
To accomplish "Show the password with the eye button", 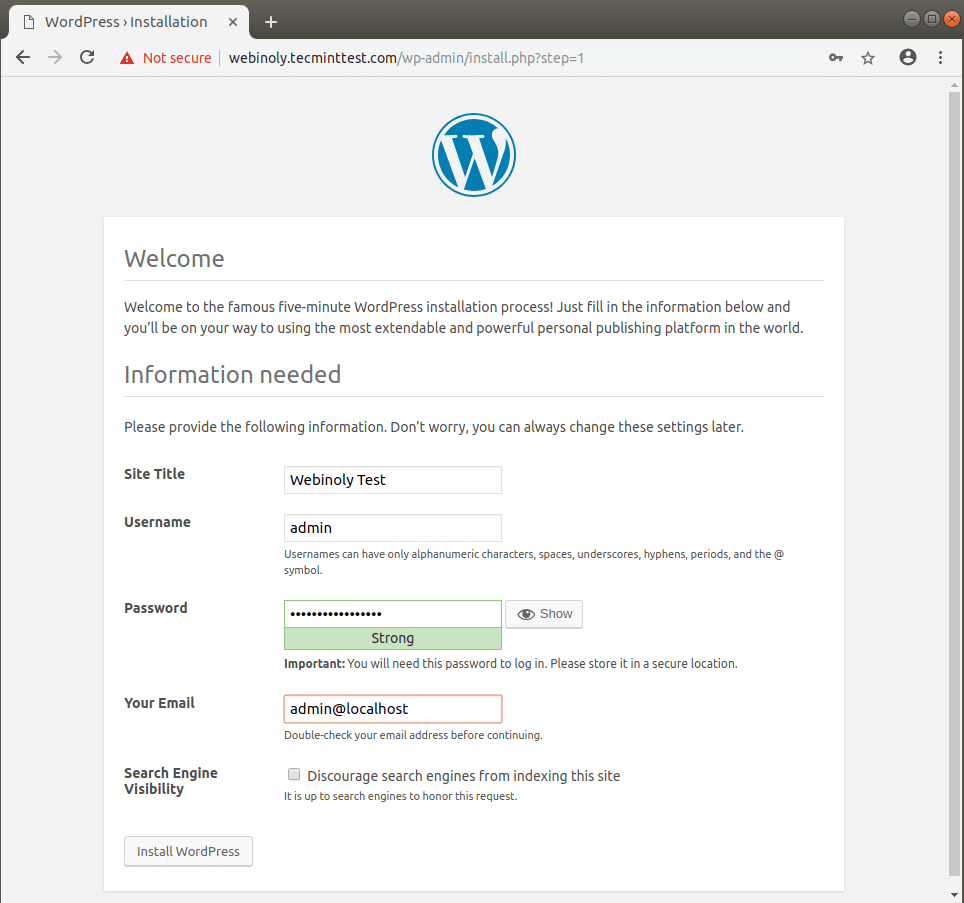I will tap(544, 614).
